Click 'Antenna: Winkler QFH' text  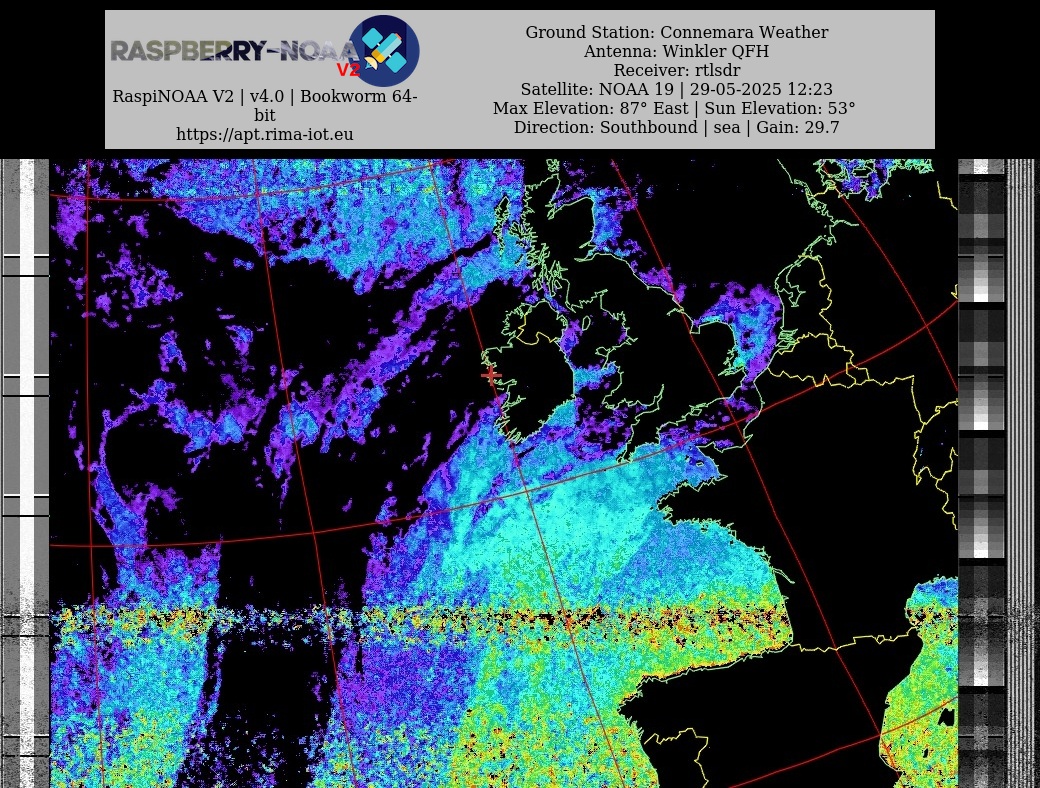click(x=677, y=51)
